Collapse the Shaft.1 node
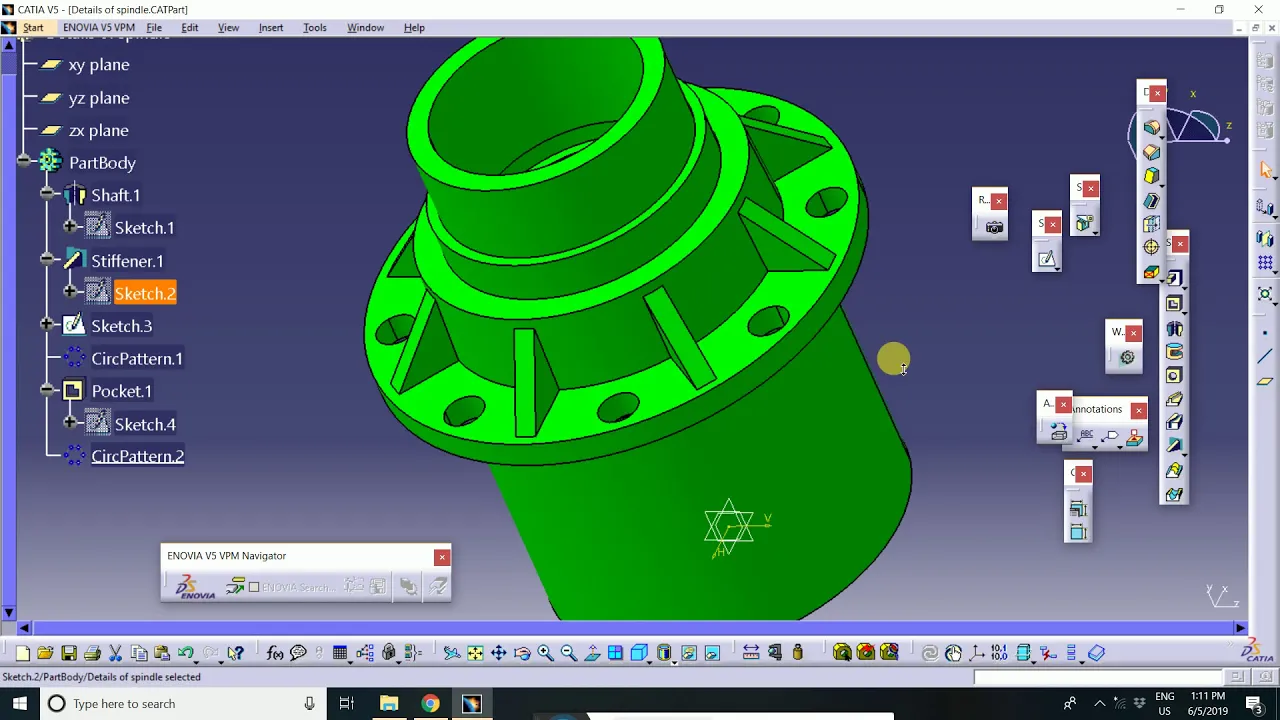1280x720 pixels. tap(48, 195)
